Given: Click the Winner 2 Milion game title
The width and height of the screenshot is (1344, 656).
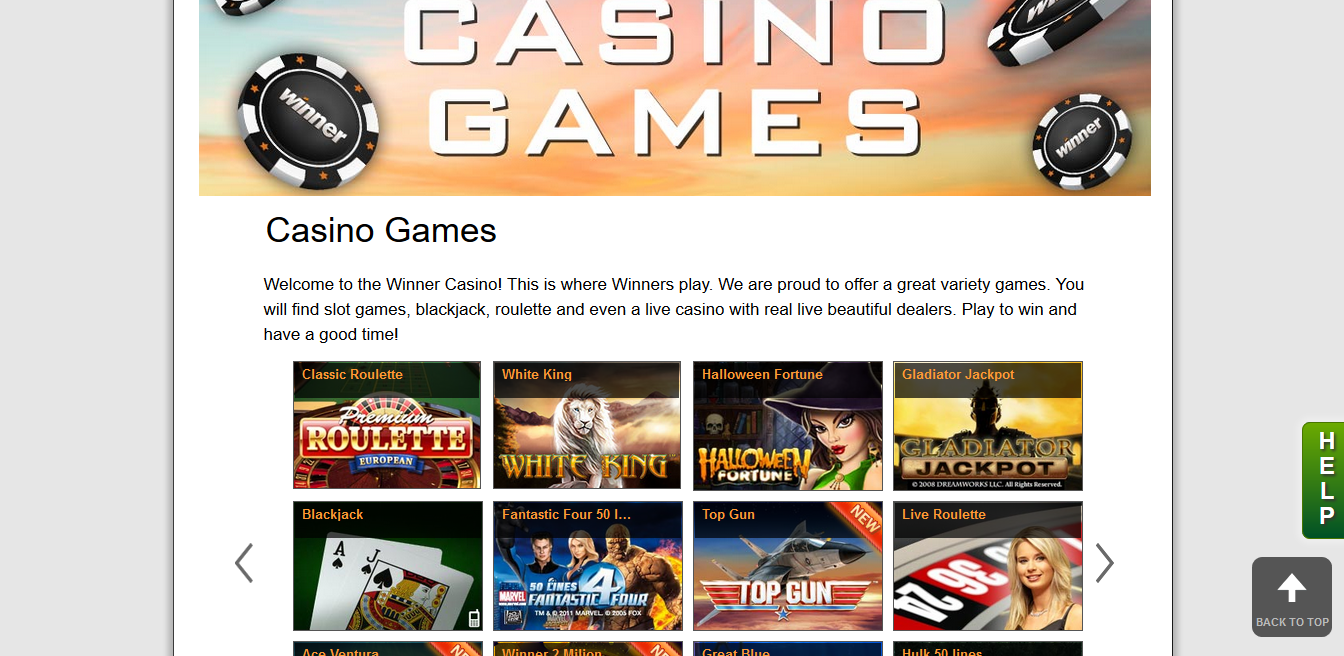Looking at the screenshot, I should point(552,651).
